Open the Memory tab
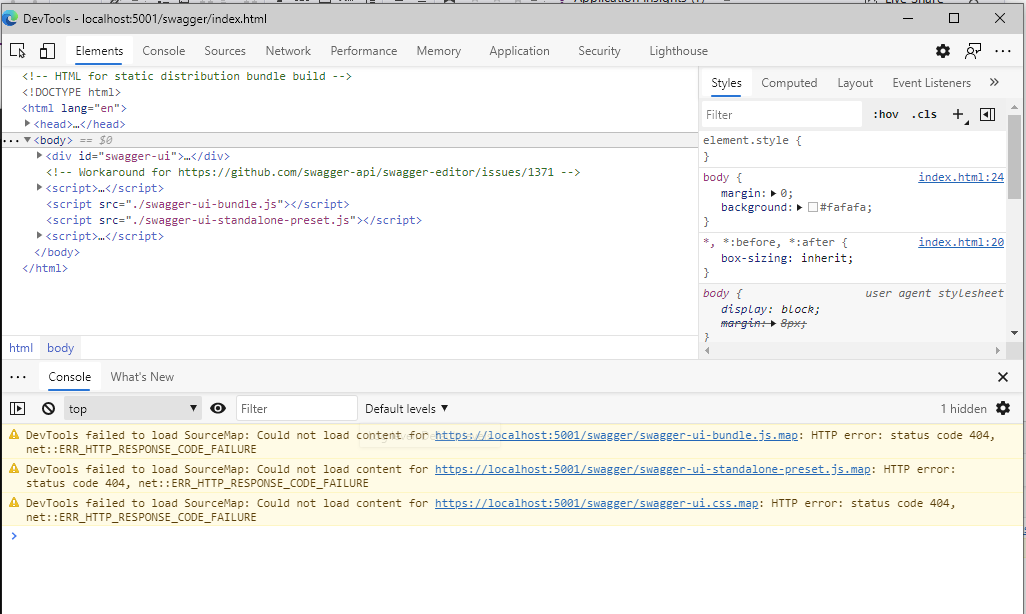 (x=438, y=51)
